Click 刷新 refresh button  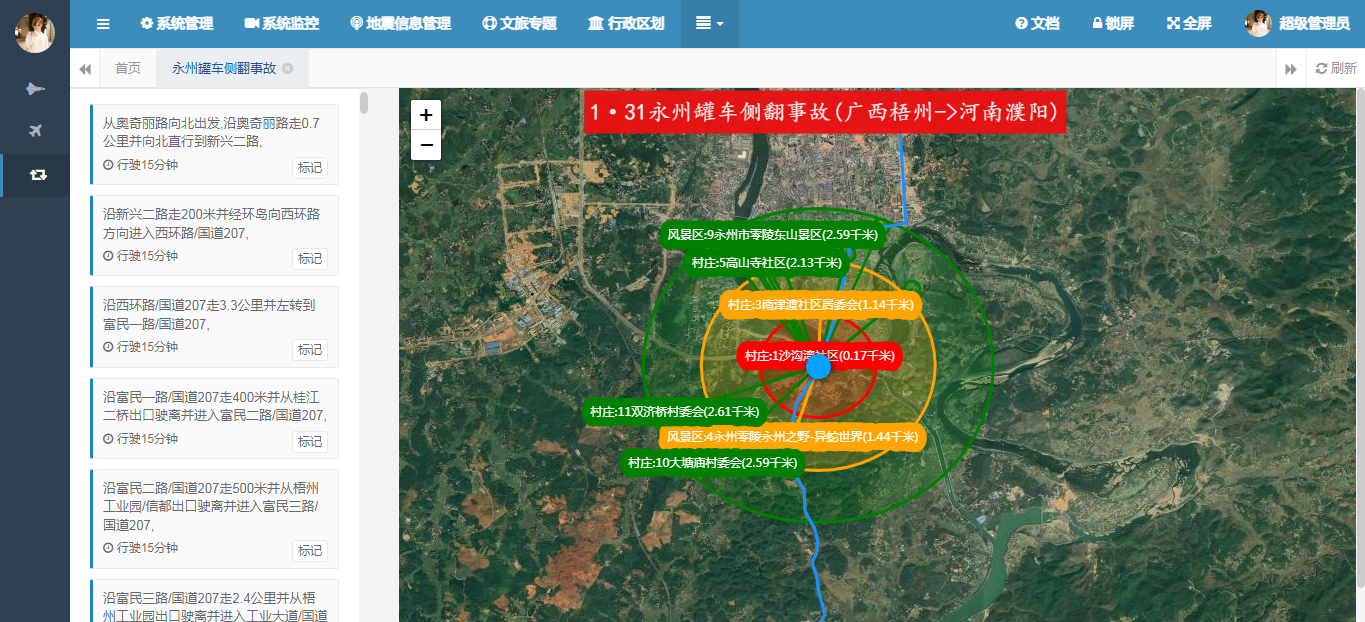click(x=1336, y=69)
